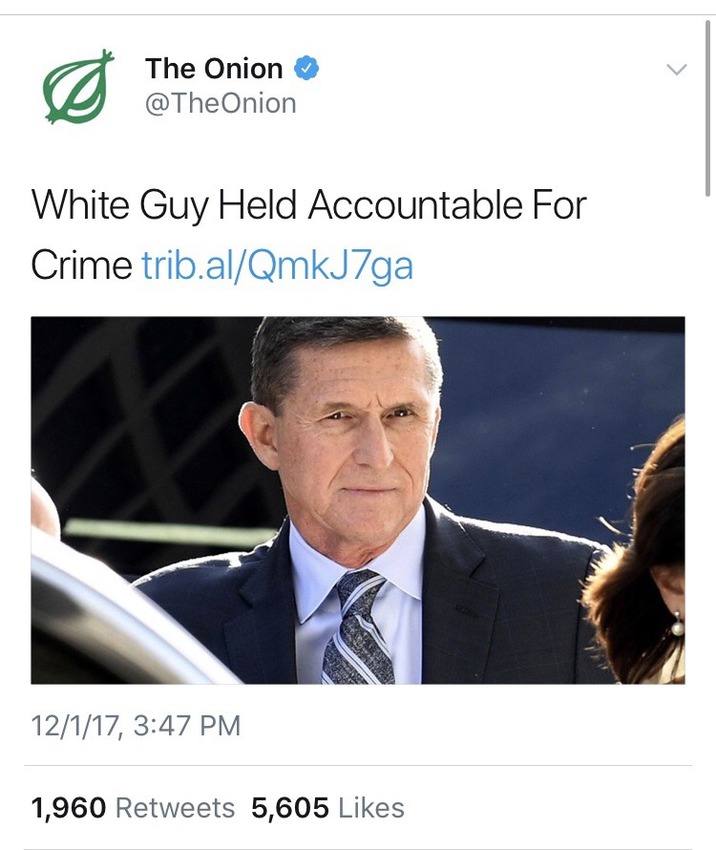Open the attached tweet photo
This screenshot has width=716, height=850.
[358, 500]
